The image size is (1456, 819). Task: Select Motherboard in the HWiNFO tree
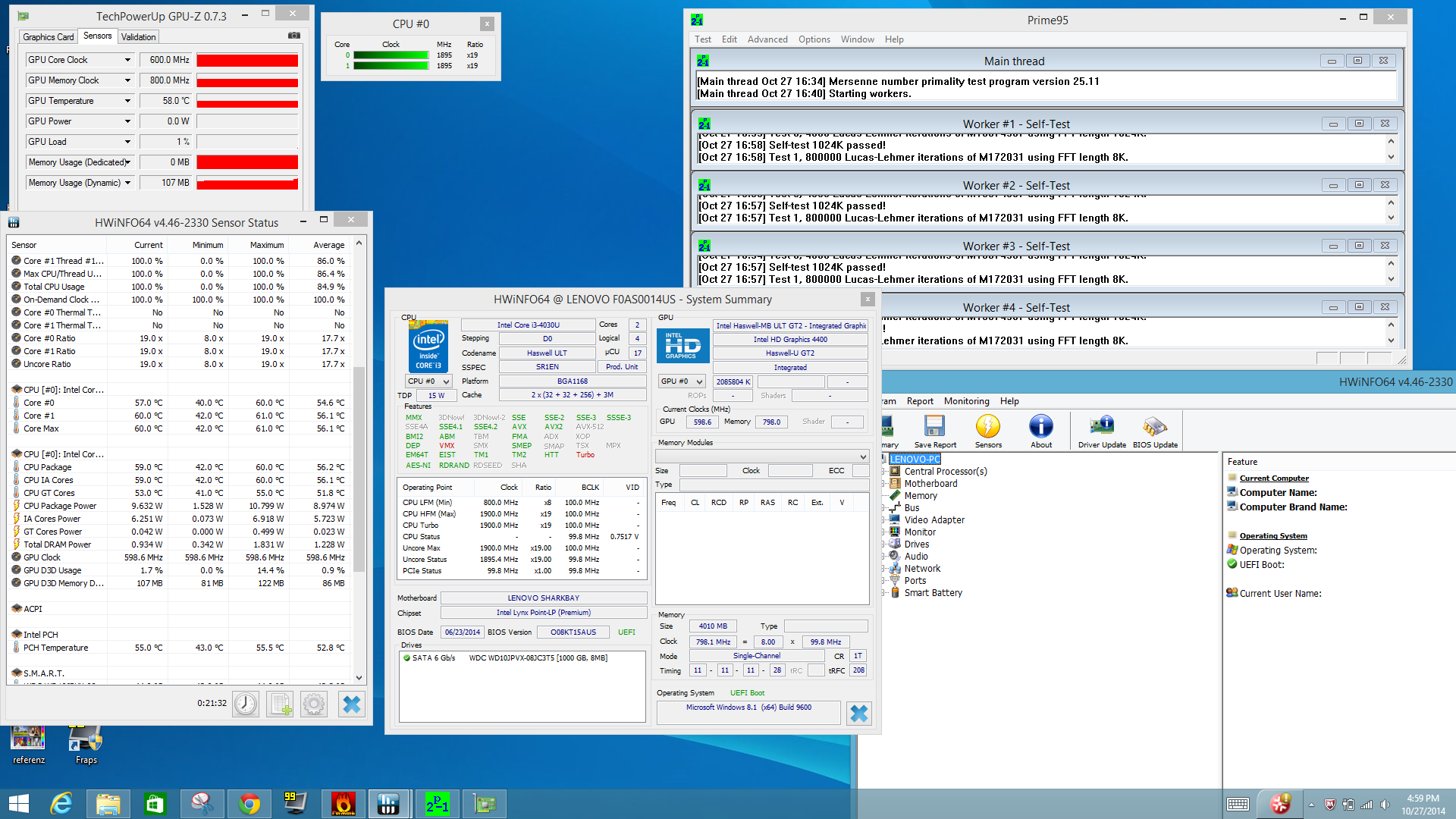[x=930, y=484]
